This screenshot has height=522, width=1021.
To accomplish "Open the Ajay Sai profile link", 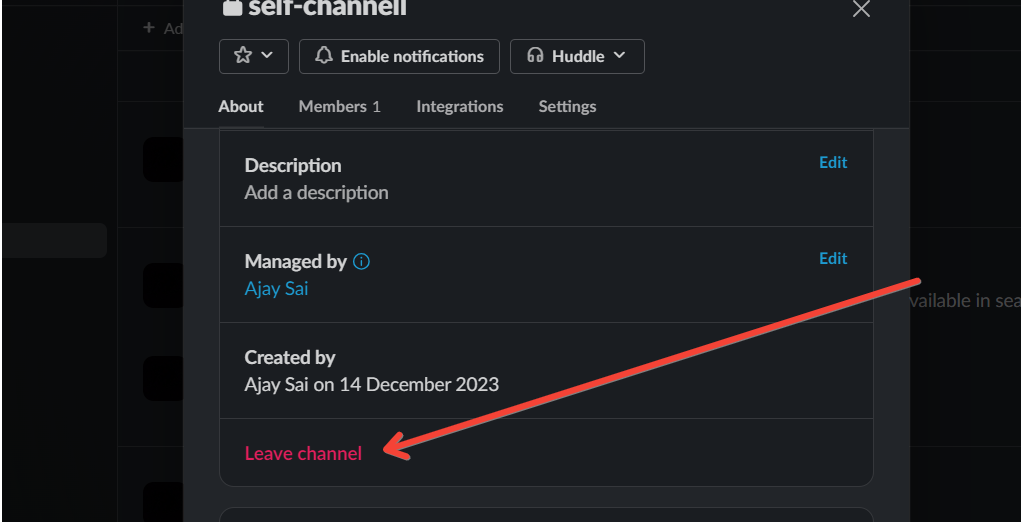I will [x=276, y=288].
